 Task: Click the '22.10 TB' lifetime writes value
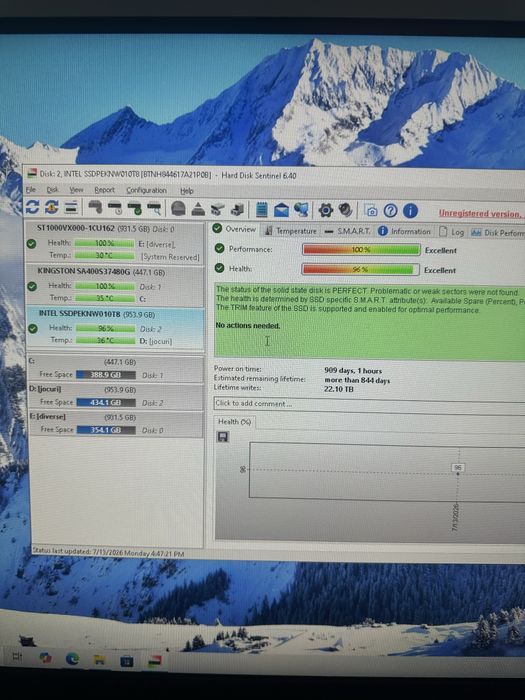[x=339, y=389]
